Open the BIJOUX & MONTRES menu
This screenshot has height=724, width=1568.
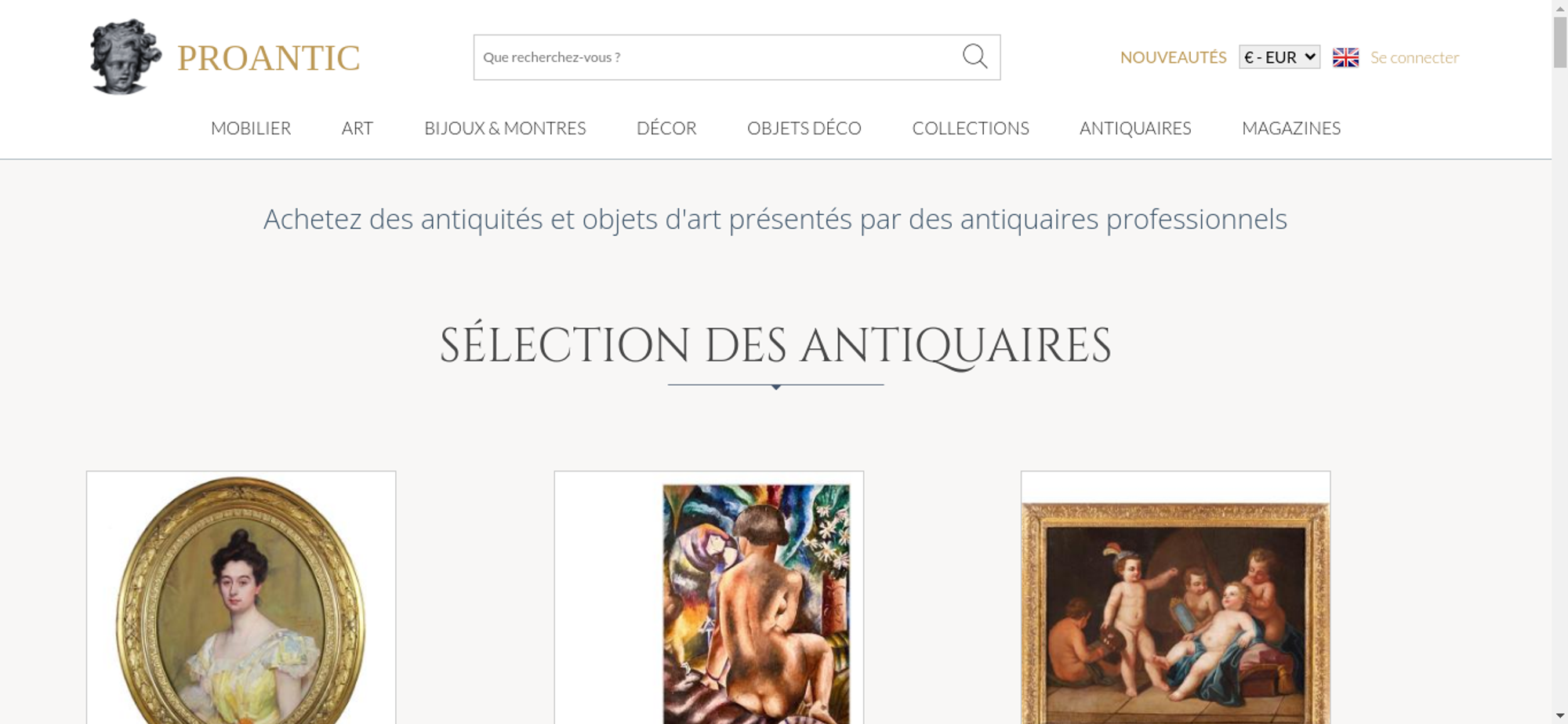[505, 128]
